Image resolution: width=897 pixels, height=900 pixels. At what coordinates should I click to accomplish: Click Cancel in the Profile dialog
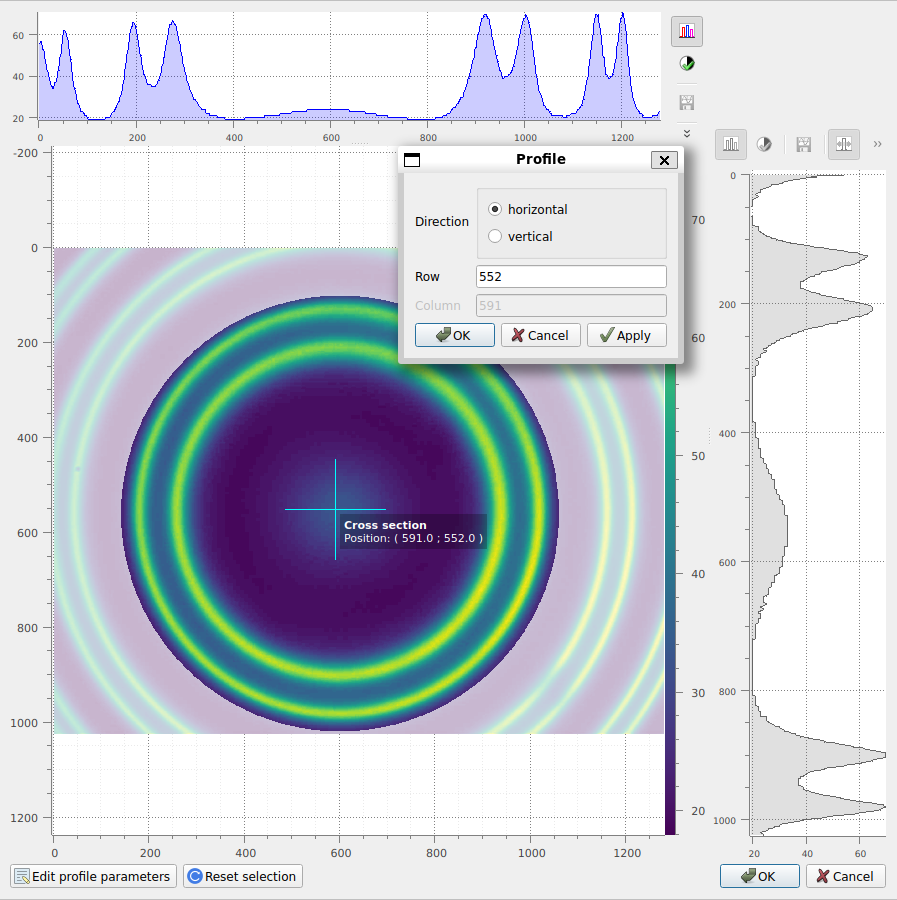(541, 335)
